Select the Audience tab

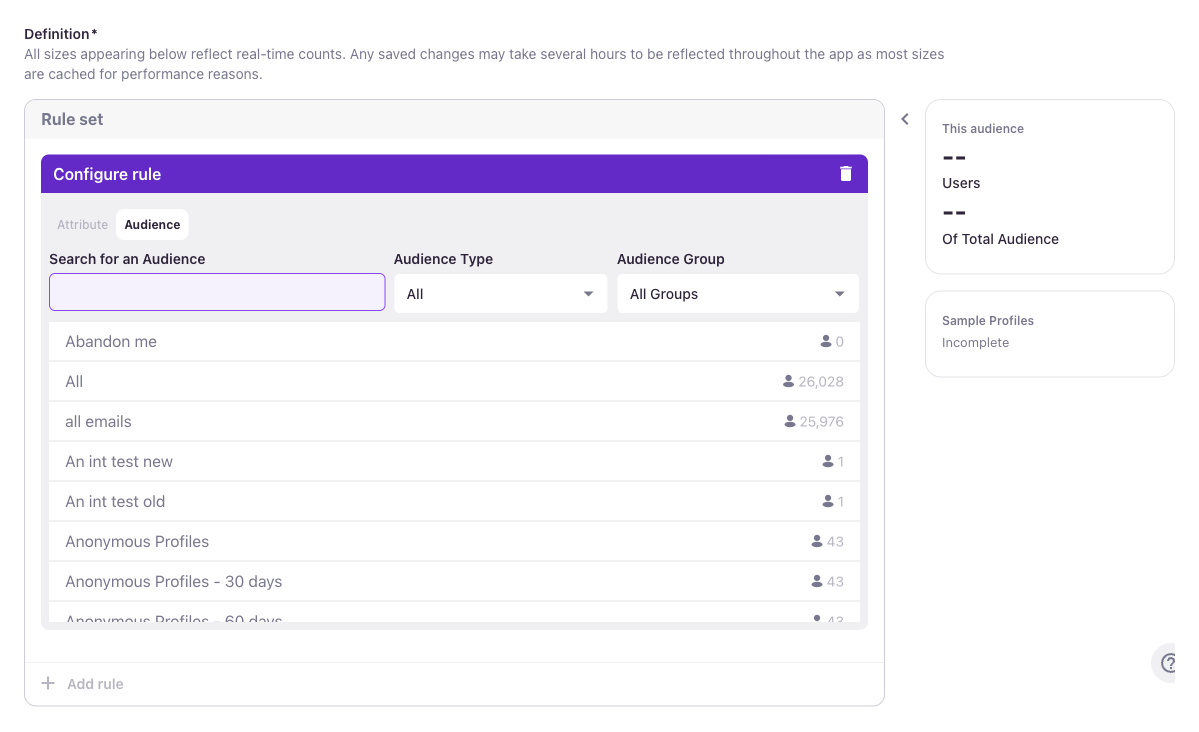[x=152, y=224]
